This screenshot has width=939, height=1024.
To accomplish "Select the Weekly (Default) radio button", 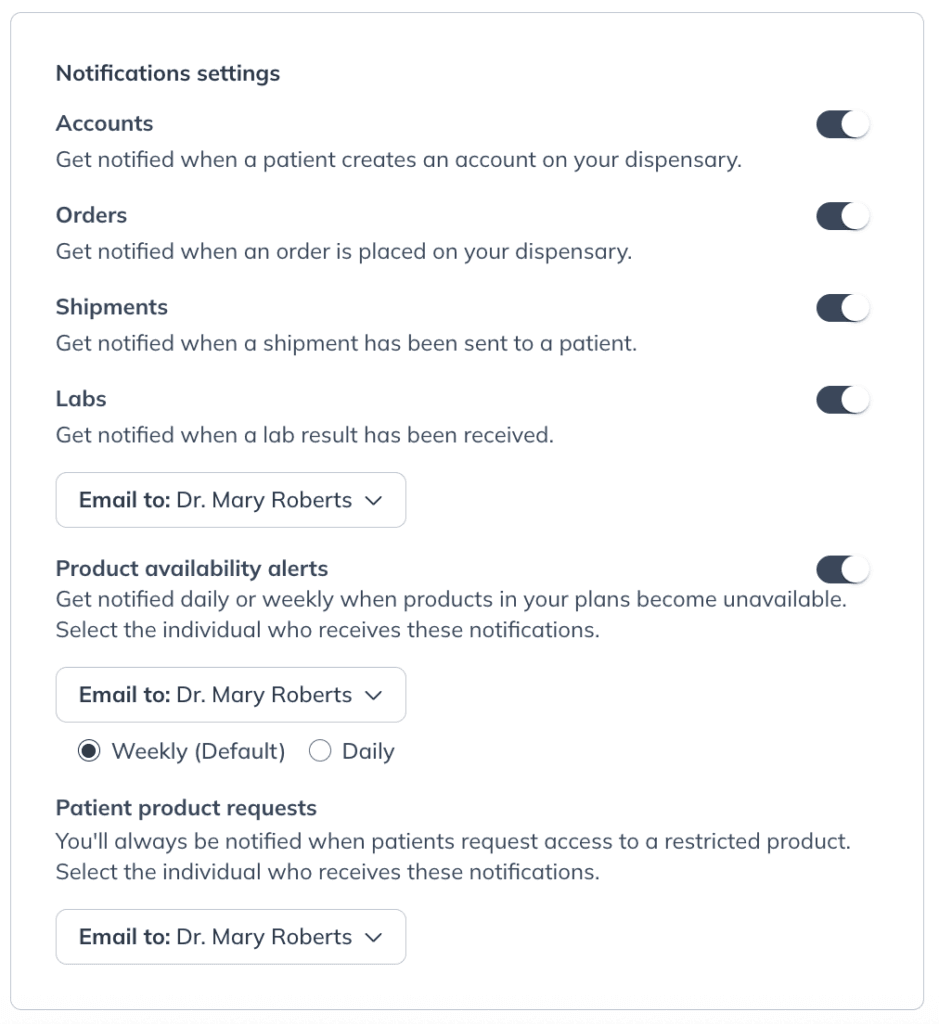I will pyautogui.click(x=89, y=751).
